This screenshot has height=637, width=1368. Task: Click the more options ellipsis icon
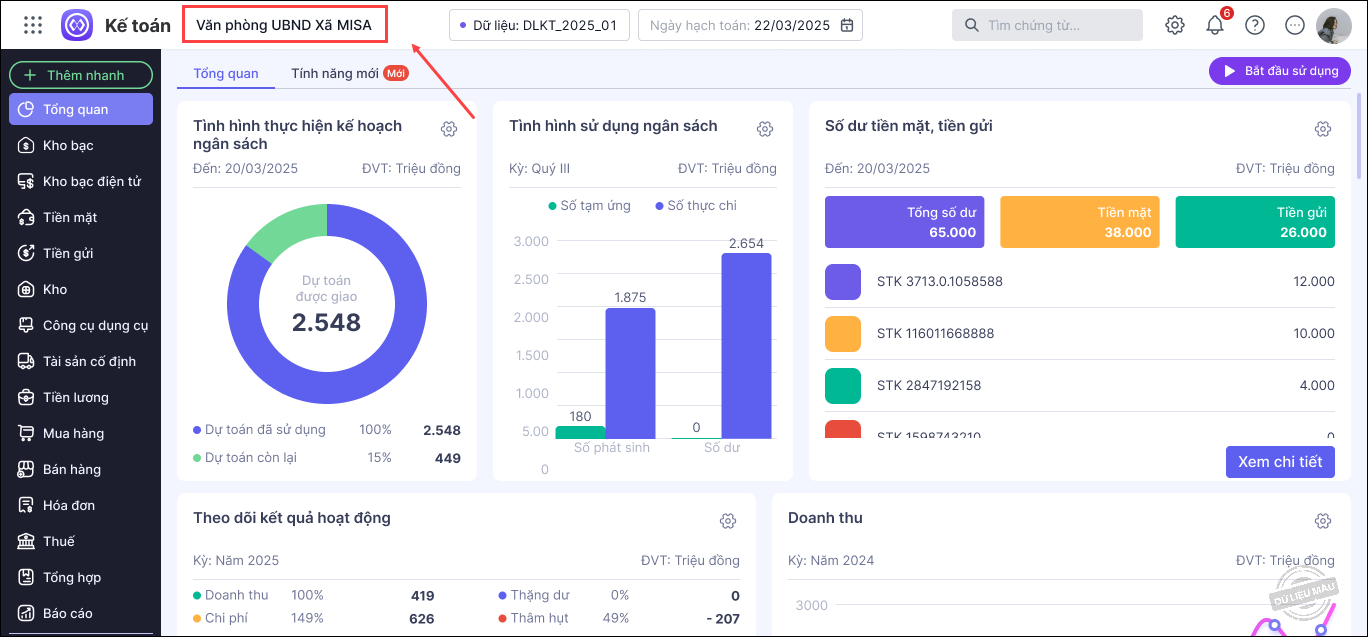[1295, 25]
